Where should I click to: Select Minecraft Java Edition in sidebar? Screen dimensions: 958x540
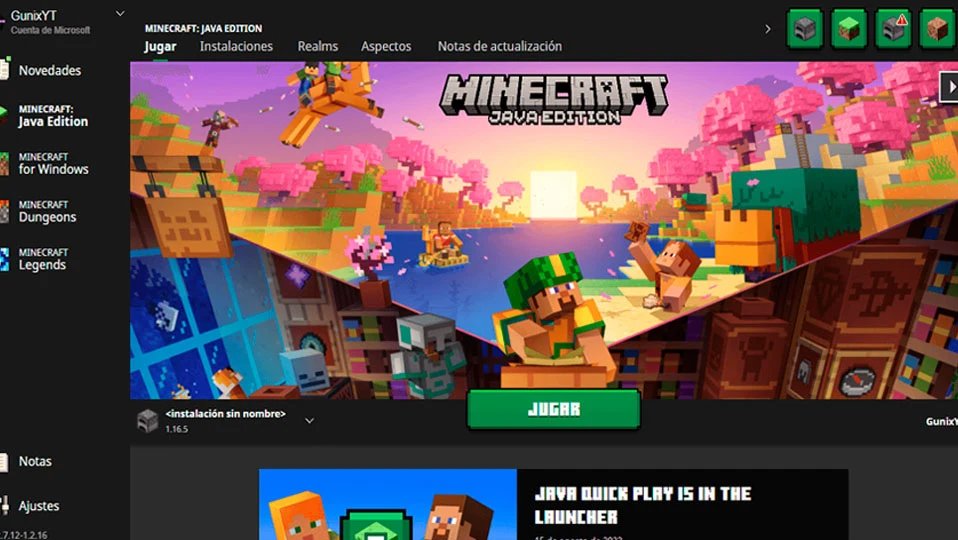pos(53,116)
